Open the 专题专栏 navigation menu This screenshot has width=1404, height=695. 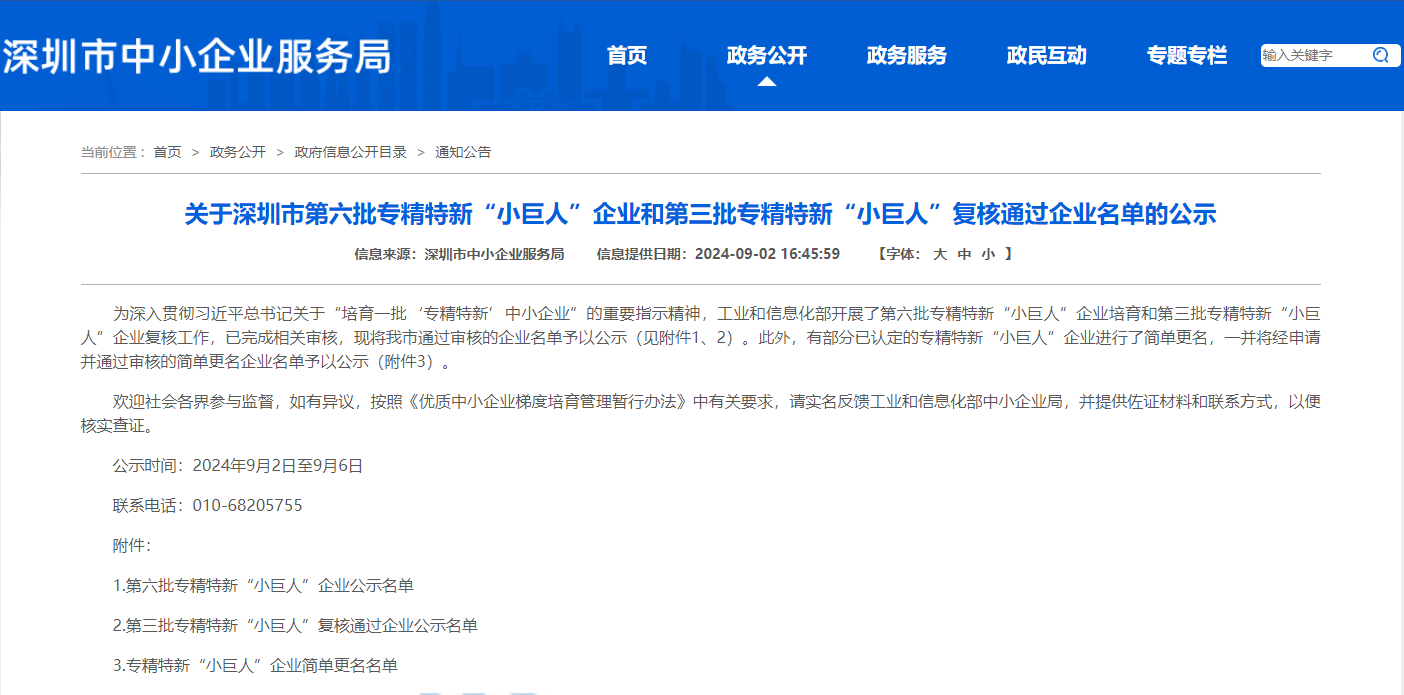1186,56
